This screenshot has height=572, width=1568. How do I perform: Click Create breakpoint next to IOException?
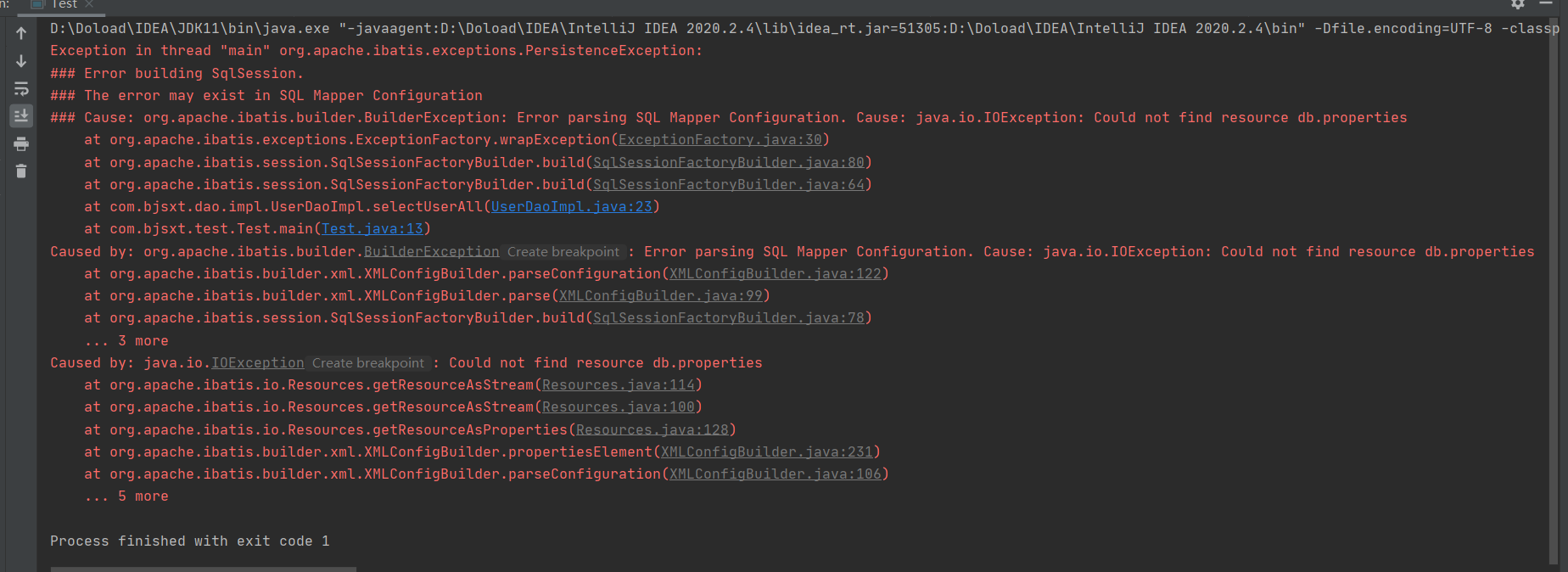[368, 363]
